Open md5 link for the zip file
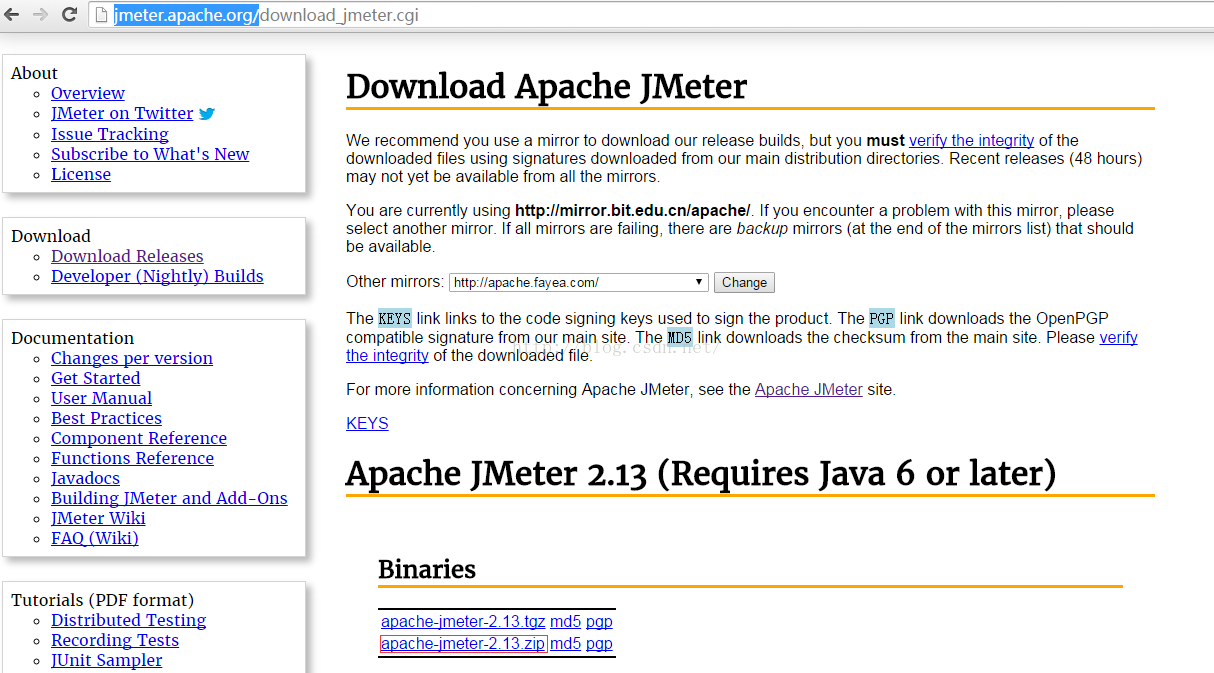The image size is (1214, 673). 565,644
